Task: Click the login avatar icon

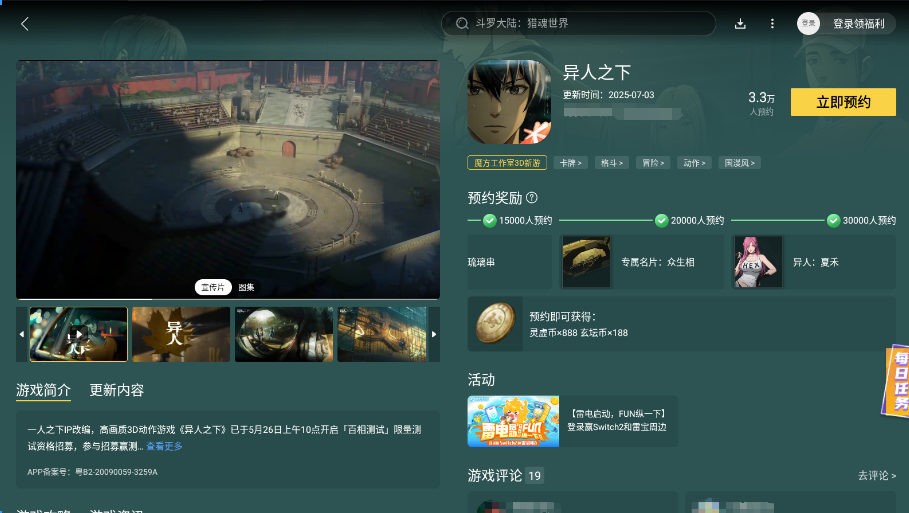Action: 808,24
